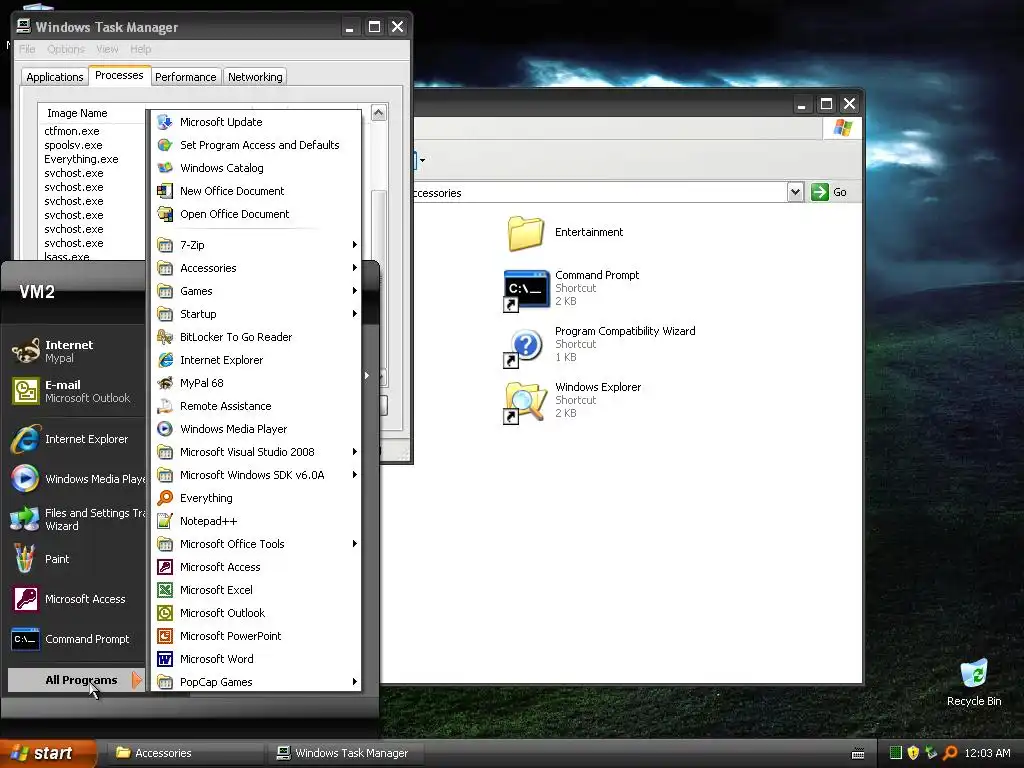The height and width of the screenshot is (768, 1024).
Task: Open the address bar dropdown arrow
Action: (x=795, y=192)
